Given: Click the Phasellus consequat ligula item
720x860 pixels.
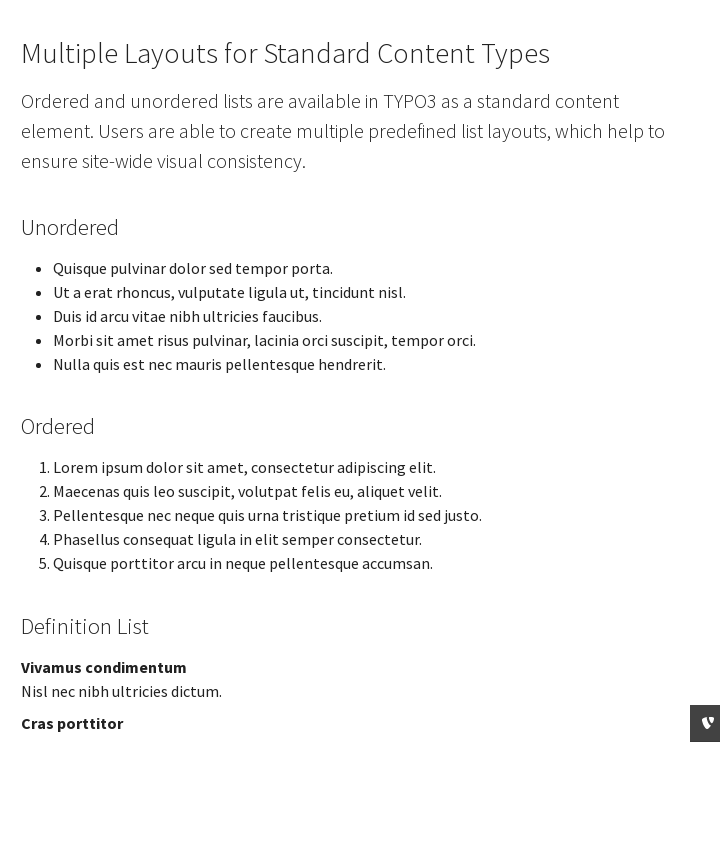Looking at the screenshot, I should (237, 539).
